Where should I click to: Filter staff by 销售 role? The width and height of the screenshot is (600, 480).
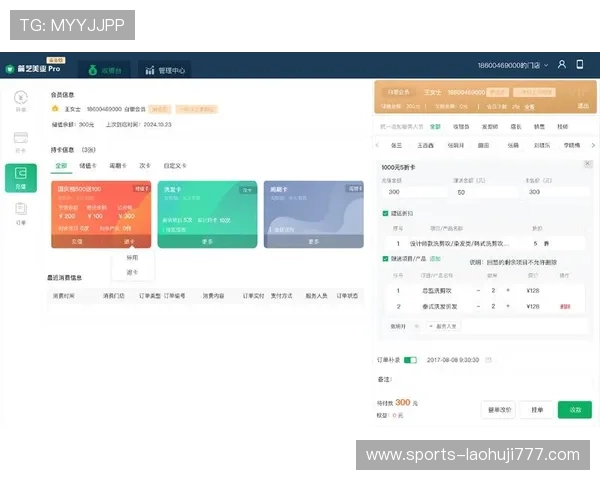539,127
